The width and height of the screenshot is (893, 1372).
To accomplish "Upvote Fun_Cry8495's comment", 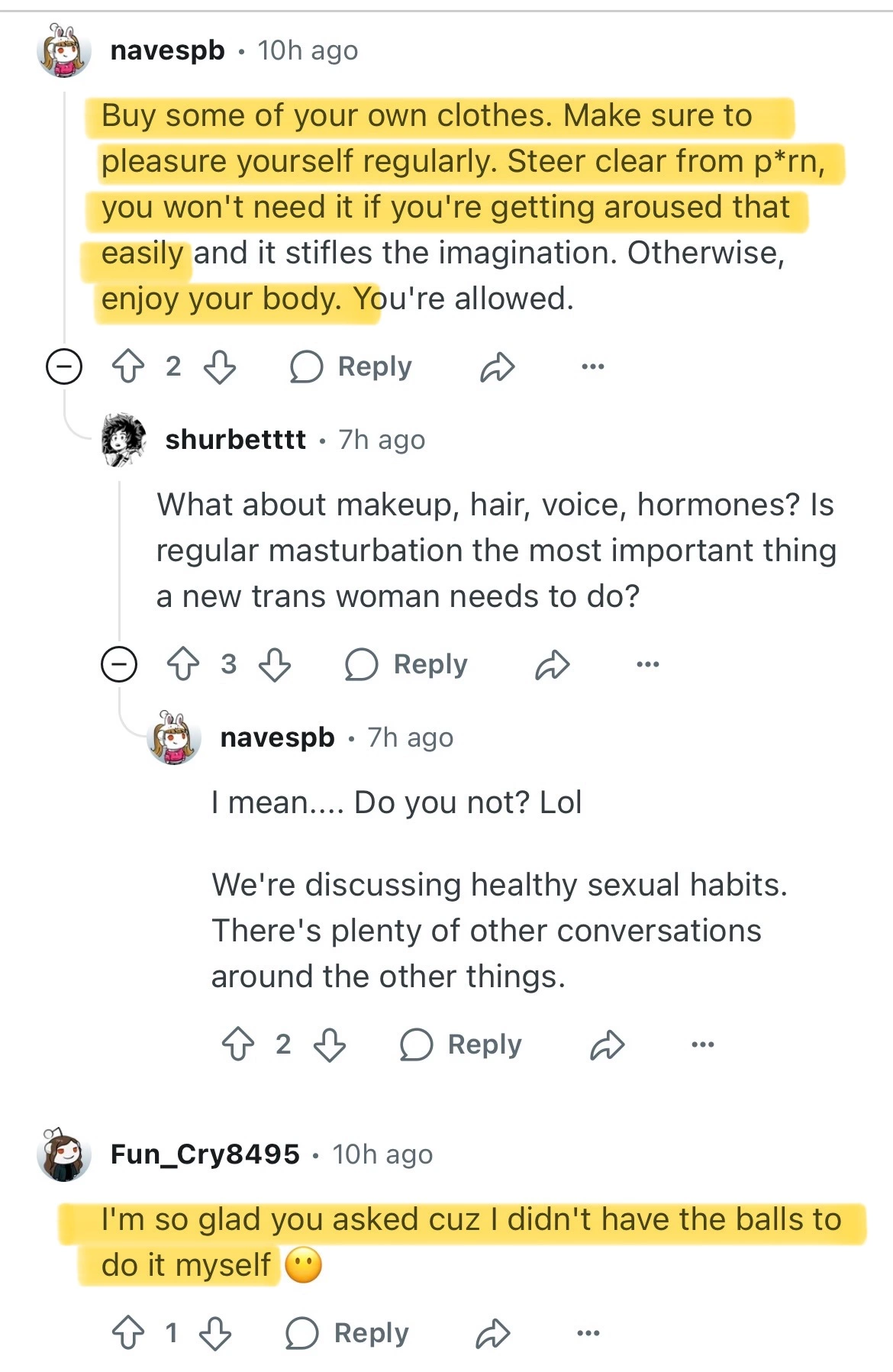I will (x=128, y=1333).
